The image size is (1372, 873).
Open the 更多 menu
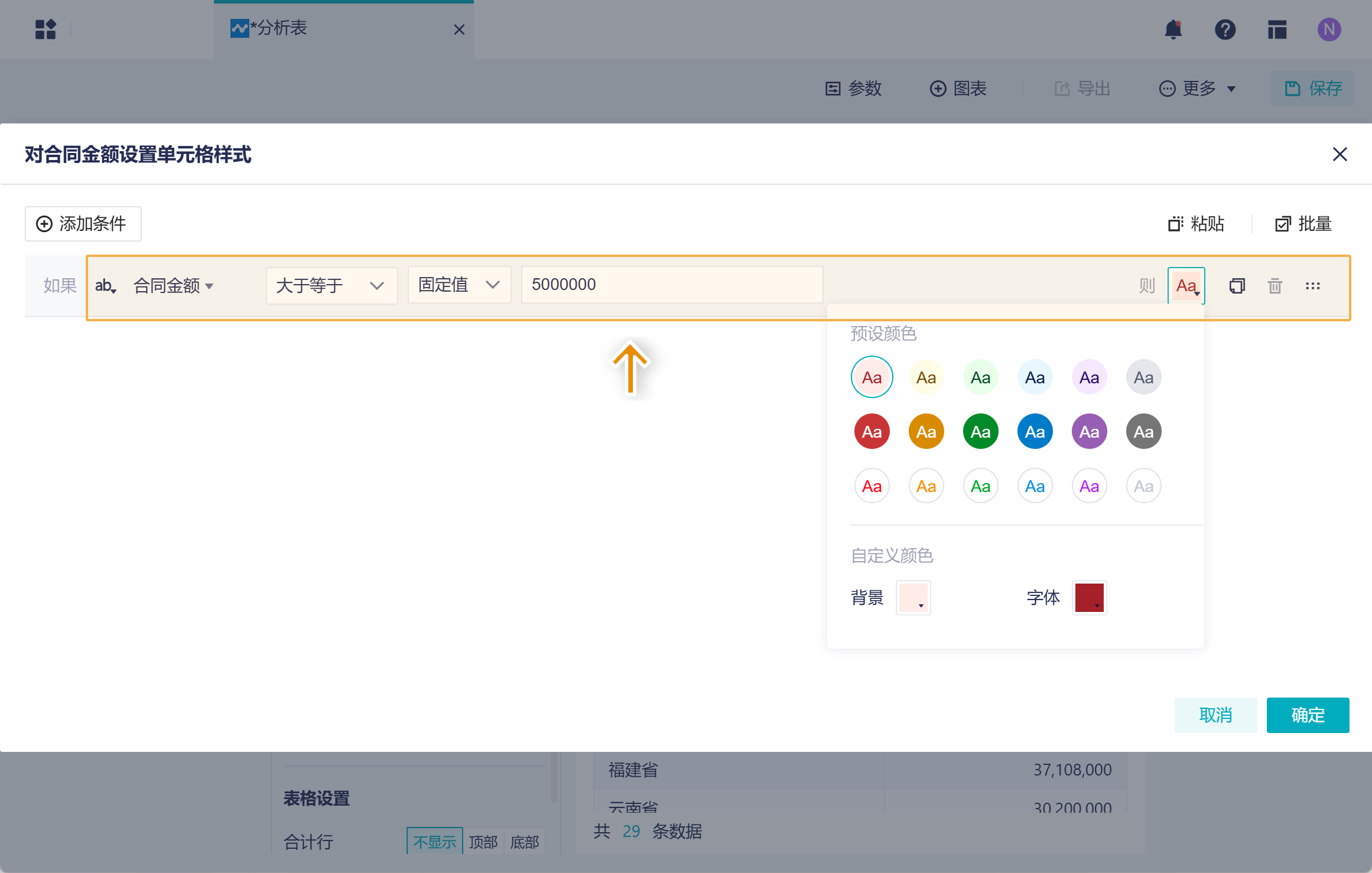[1198, 89]
